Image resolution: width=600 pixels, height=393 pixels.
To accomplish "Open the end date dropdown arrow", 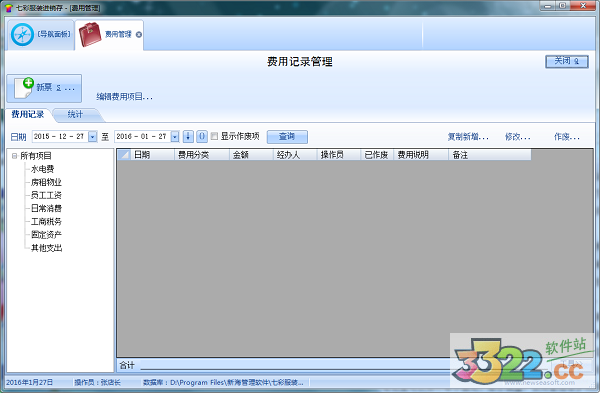I will coord(175,137).
